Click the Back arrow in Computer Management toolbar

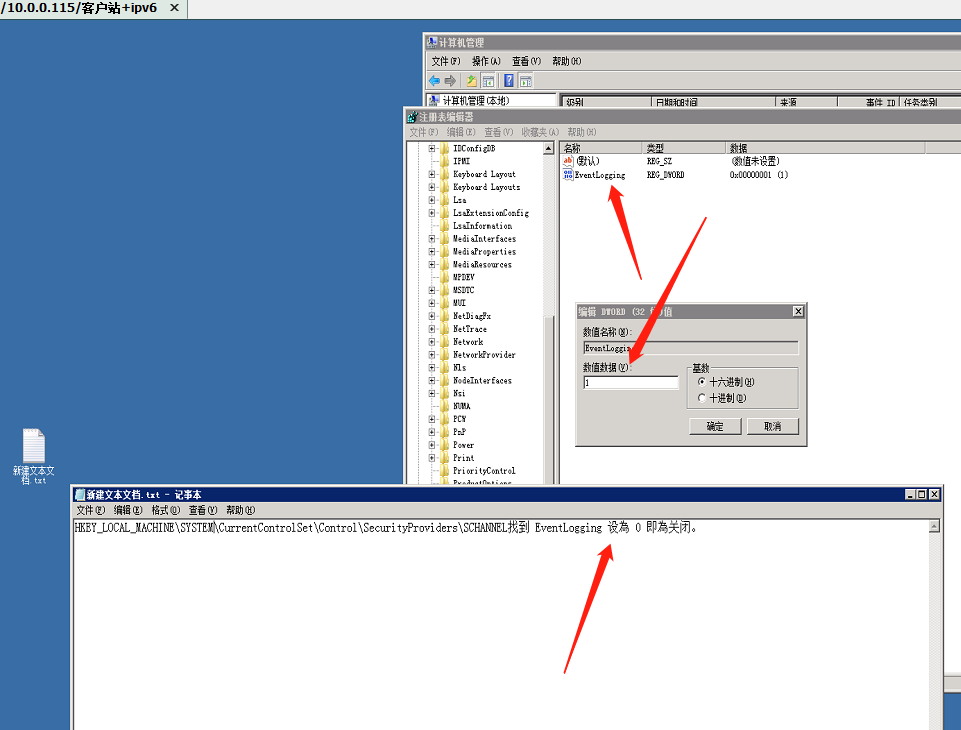(434, 80)
